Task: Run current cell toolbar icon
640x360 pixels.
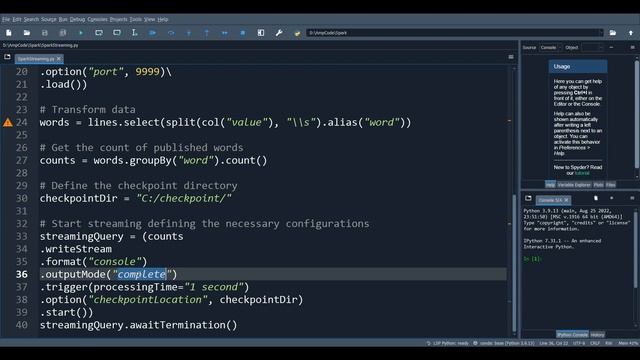Action: click(99, 33)
